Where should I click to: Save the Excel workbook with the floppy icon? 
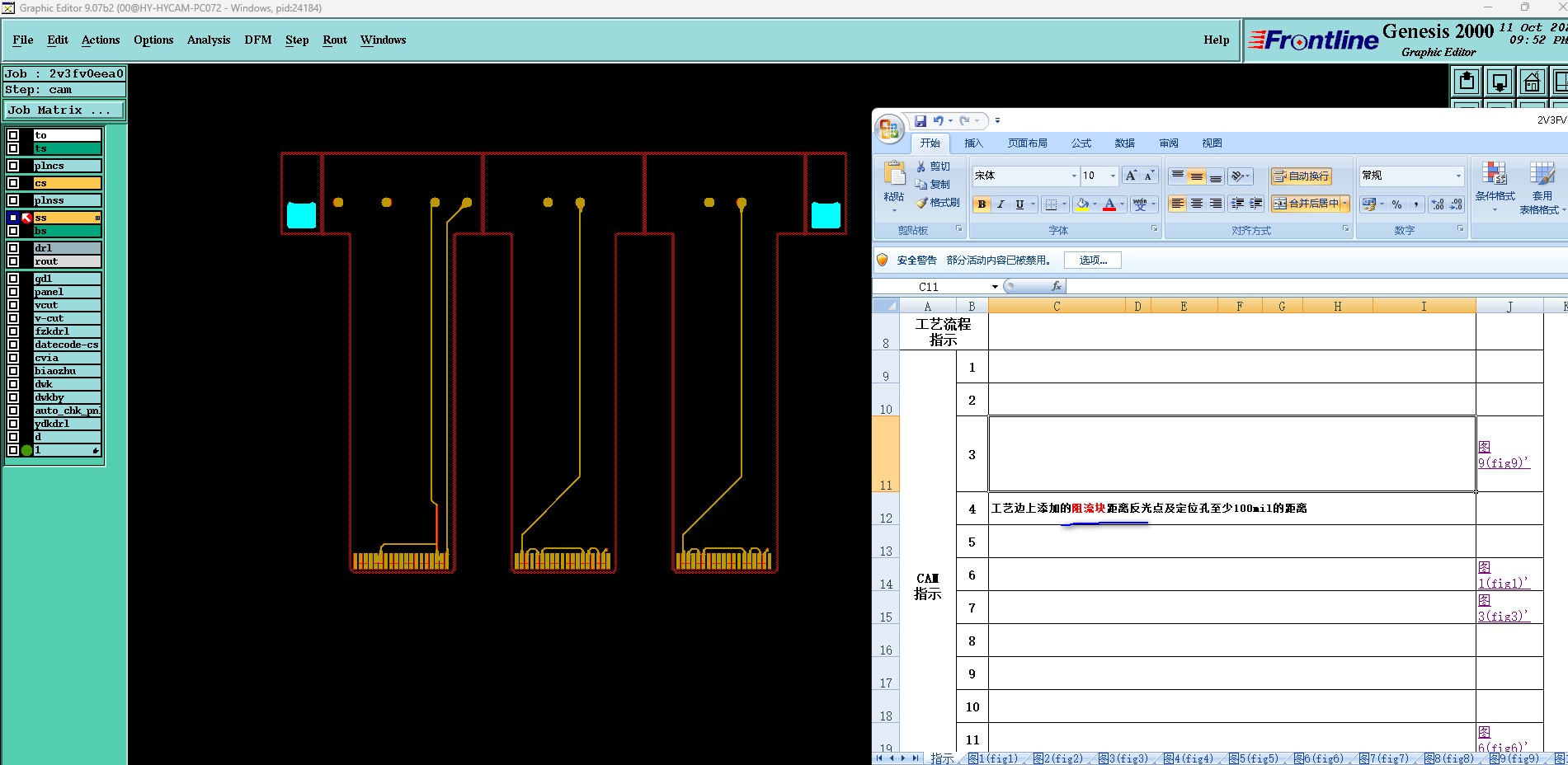921,120
